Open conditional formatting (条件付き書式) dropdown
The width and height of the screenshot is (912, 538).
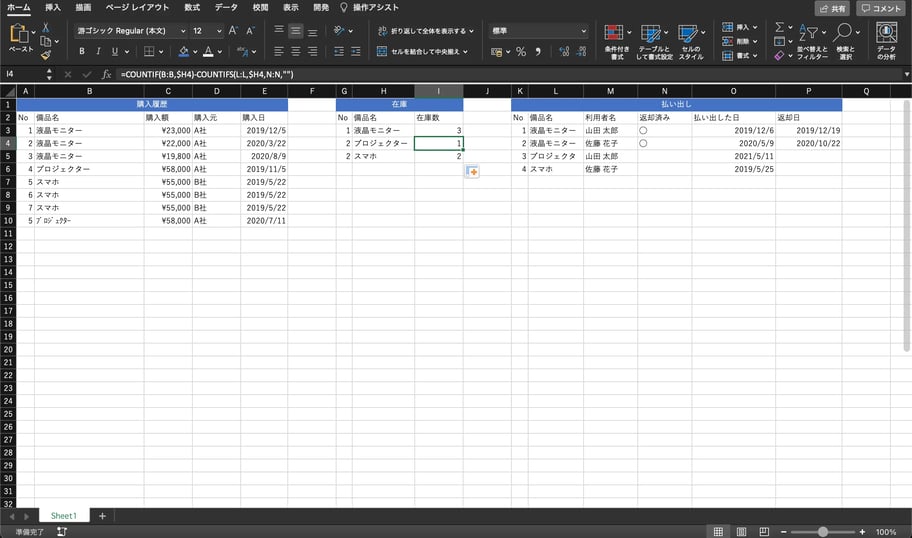click(x=617, y=42)
